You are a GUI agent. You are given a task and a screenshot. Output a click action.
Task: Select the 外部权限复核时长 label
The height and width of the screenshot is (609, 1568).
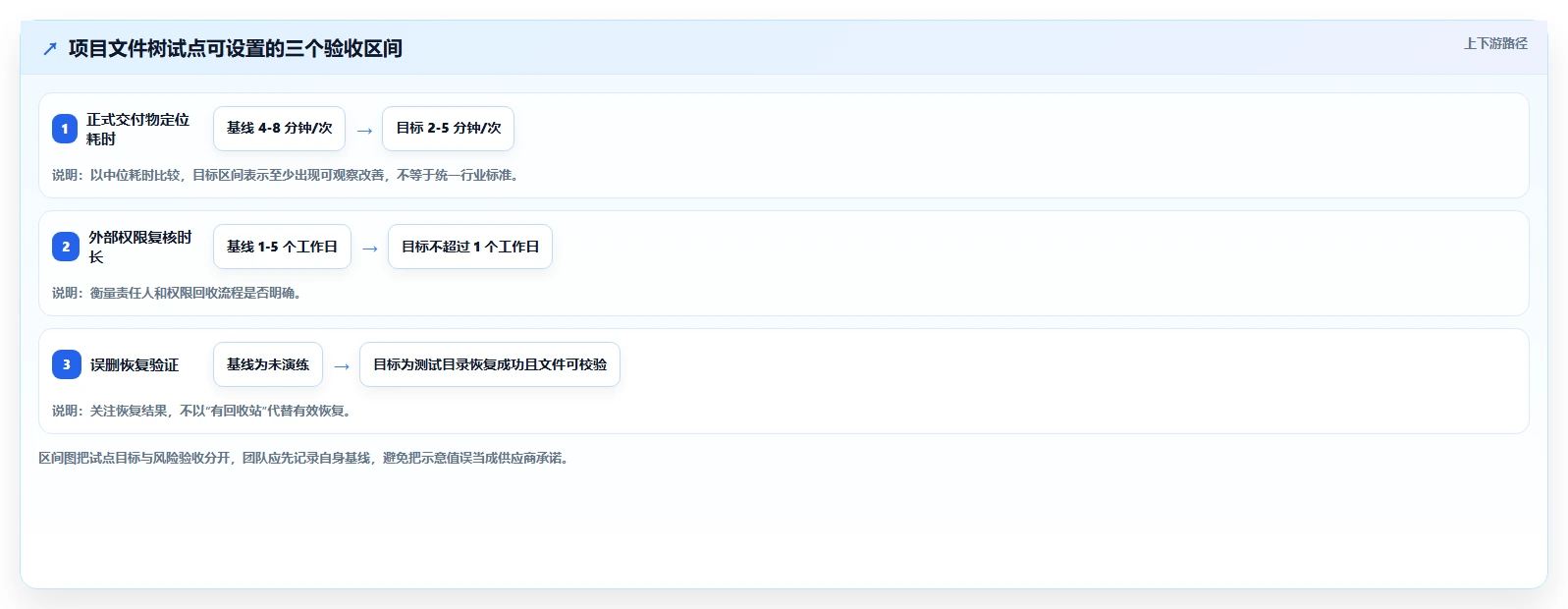click(140, 247)
